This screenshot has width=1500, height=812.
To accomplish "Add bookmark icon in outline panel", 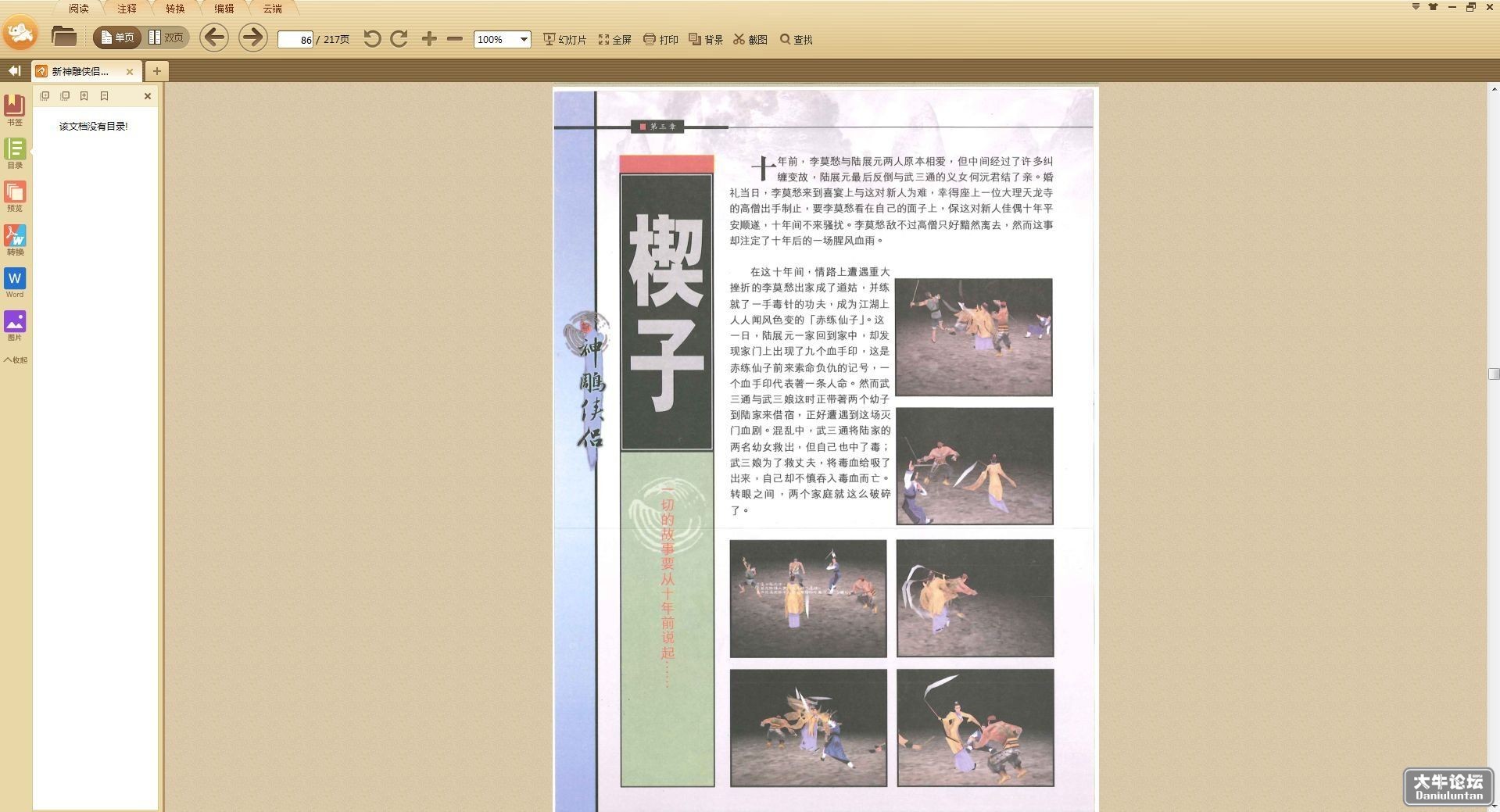I will (x=84, y=96).
